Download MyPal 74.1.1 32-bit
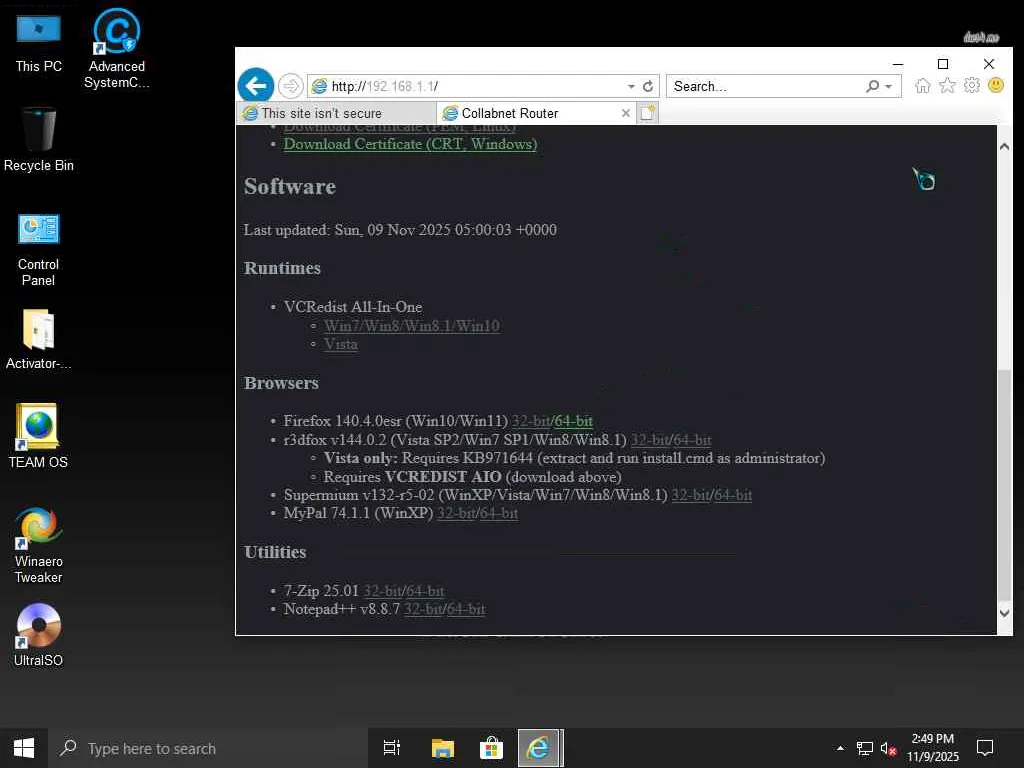Viewport: 1024px width, 768px height. tap(456, 513)
